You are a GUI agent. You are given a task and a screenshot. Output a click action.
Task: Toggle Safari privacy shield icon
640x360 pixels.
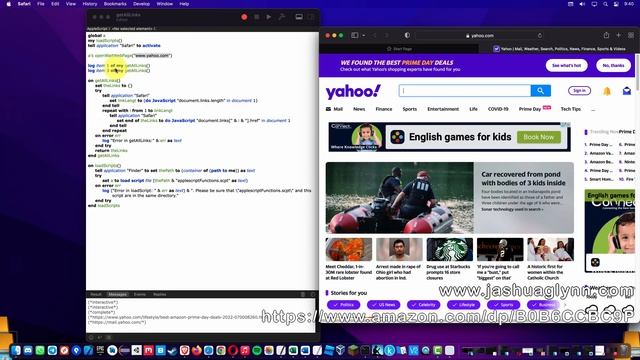[407, 36]
